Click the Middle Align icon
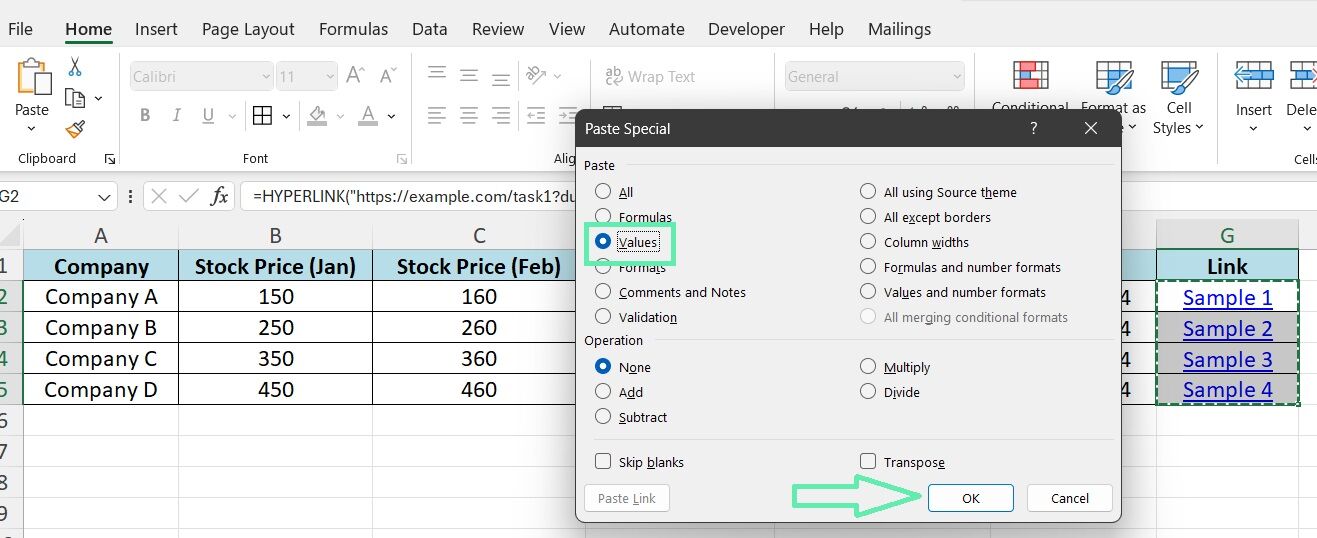 (468, 75)
